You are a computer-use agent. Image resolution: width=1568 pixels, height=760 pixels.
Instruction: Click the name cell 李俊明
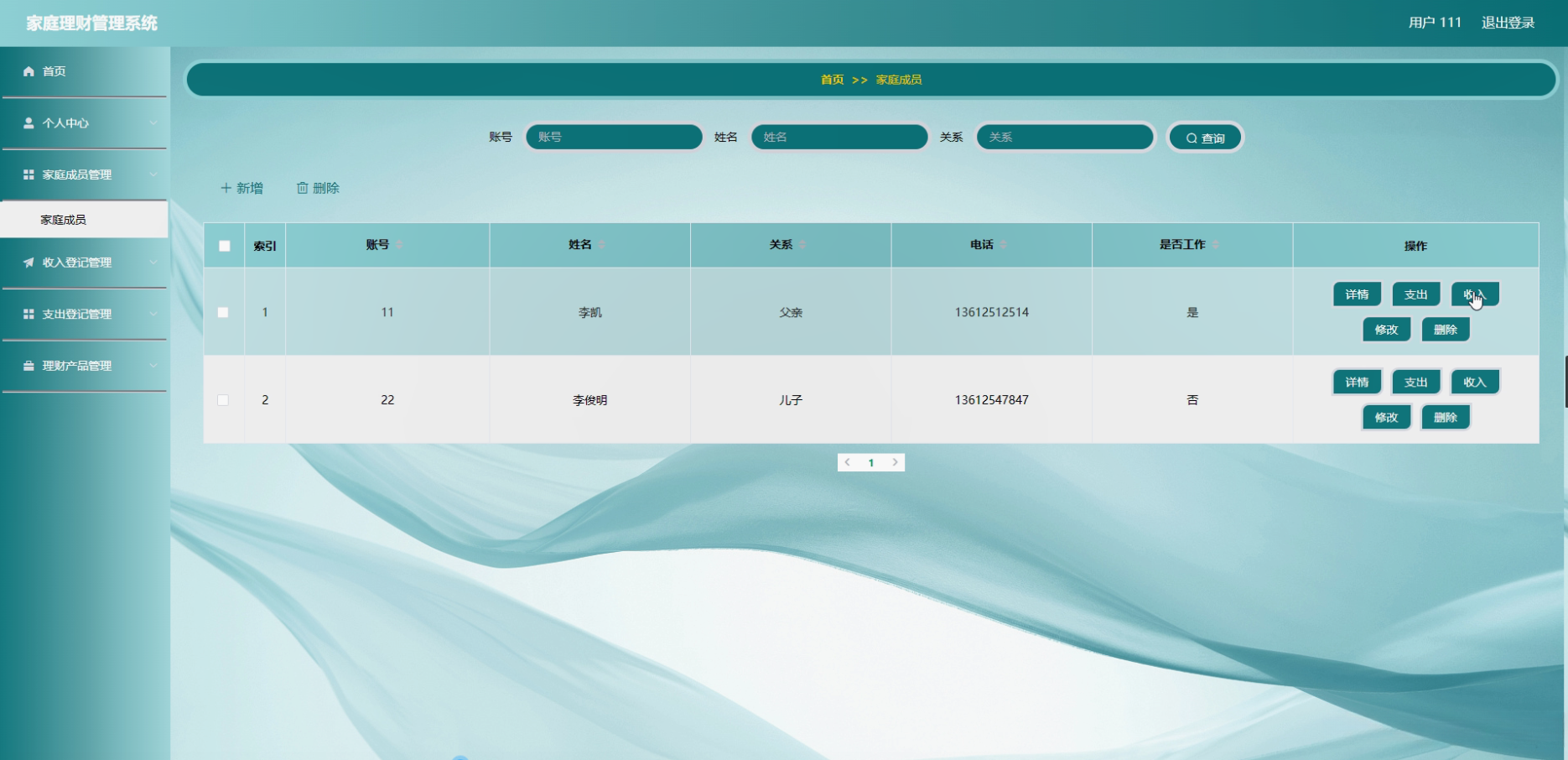590,400
